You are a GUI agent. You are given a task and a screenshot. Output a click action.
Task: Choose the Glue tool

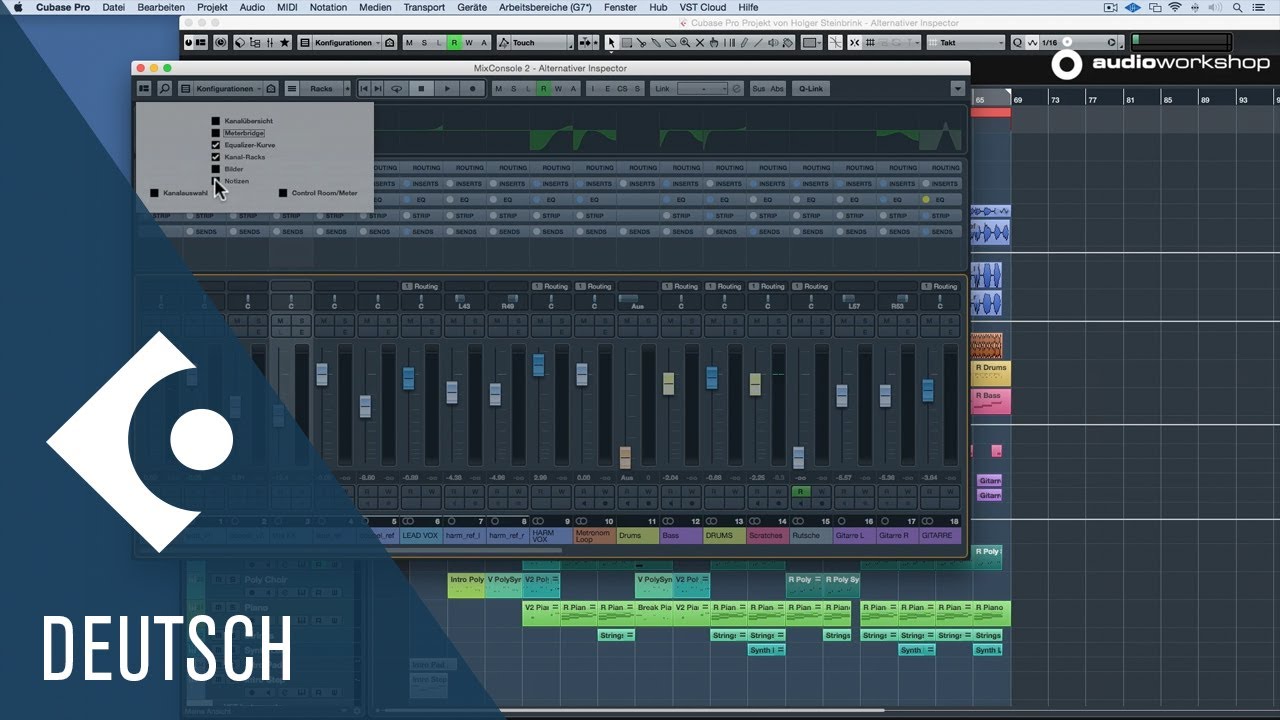point(656,43)
